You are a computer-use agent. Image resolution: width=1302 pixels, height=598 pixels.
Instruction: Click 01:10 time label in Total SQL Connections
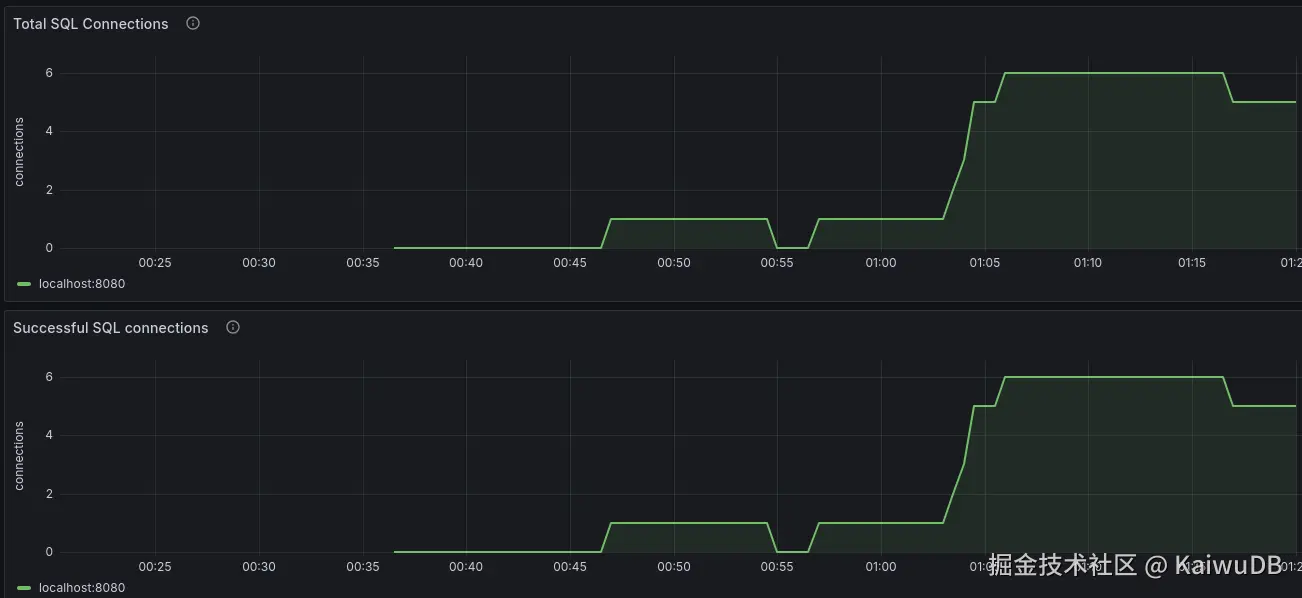pos(1088,263)
